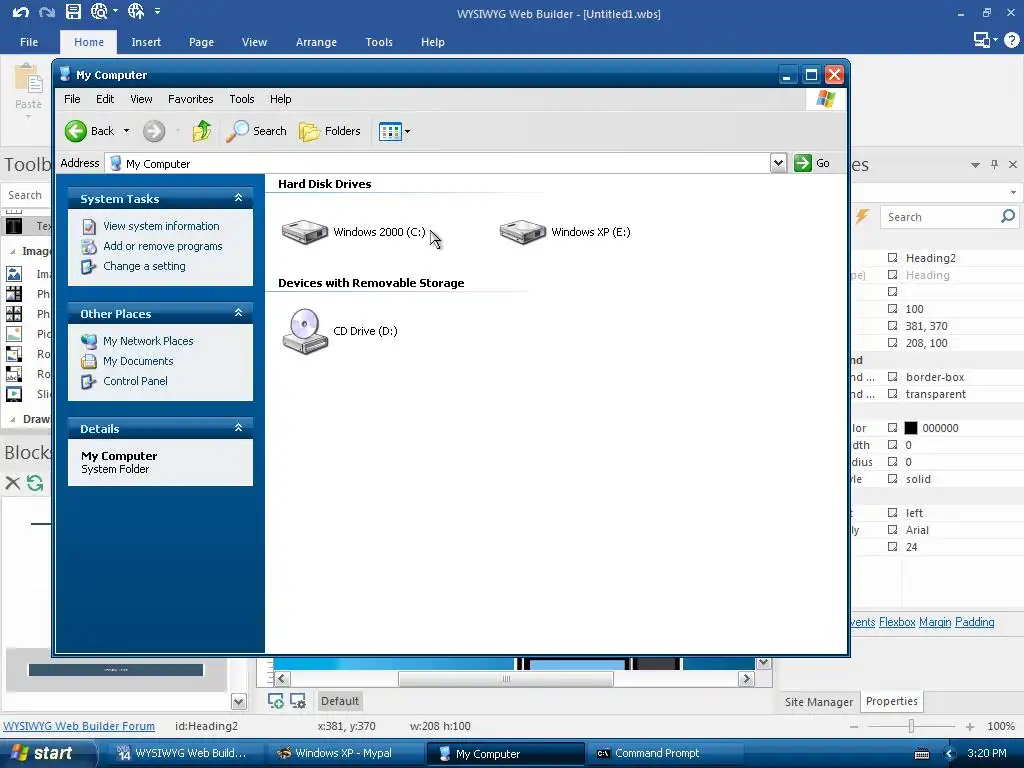Click the refresh icon in Blocks panel
The image size is (1024, 768).
[x=35, y=483]
